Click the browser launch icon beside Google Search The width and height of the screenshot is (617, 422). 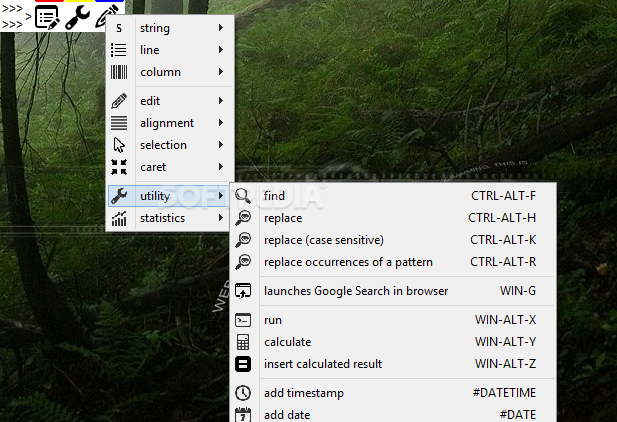point(243,291)
